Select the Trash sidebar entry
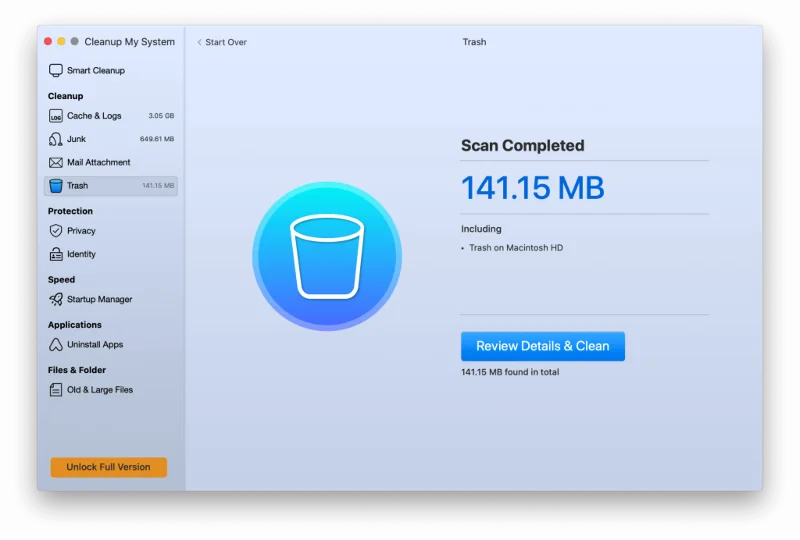Screen dimensions: 800x540 [111, 186]
